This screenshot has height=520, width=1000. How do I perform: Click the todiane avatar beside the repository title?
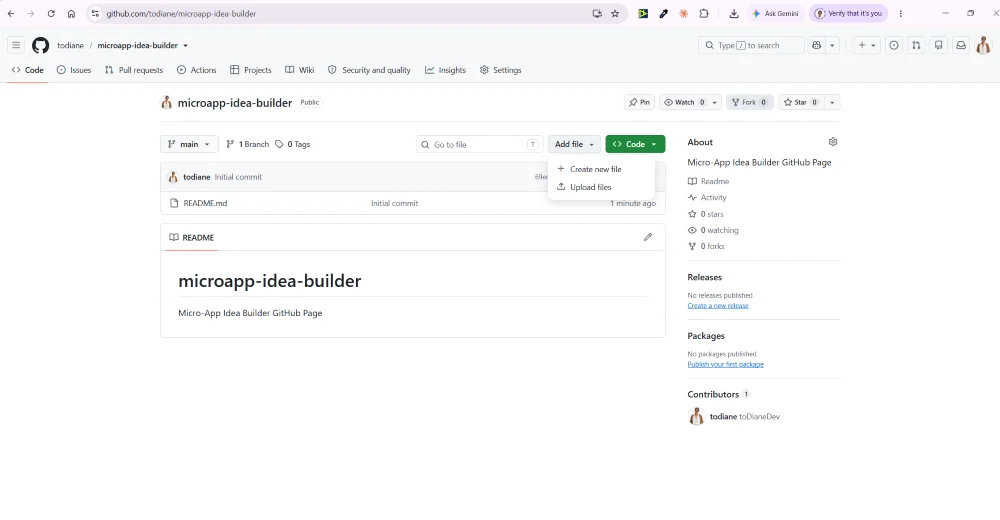click(x=166, y=102)
